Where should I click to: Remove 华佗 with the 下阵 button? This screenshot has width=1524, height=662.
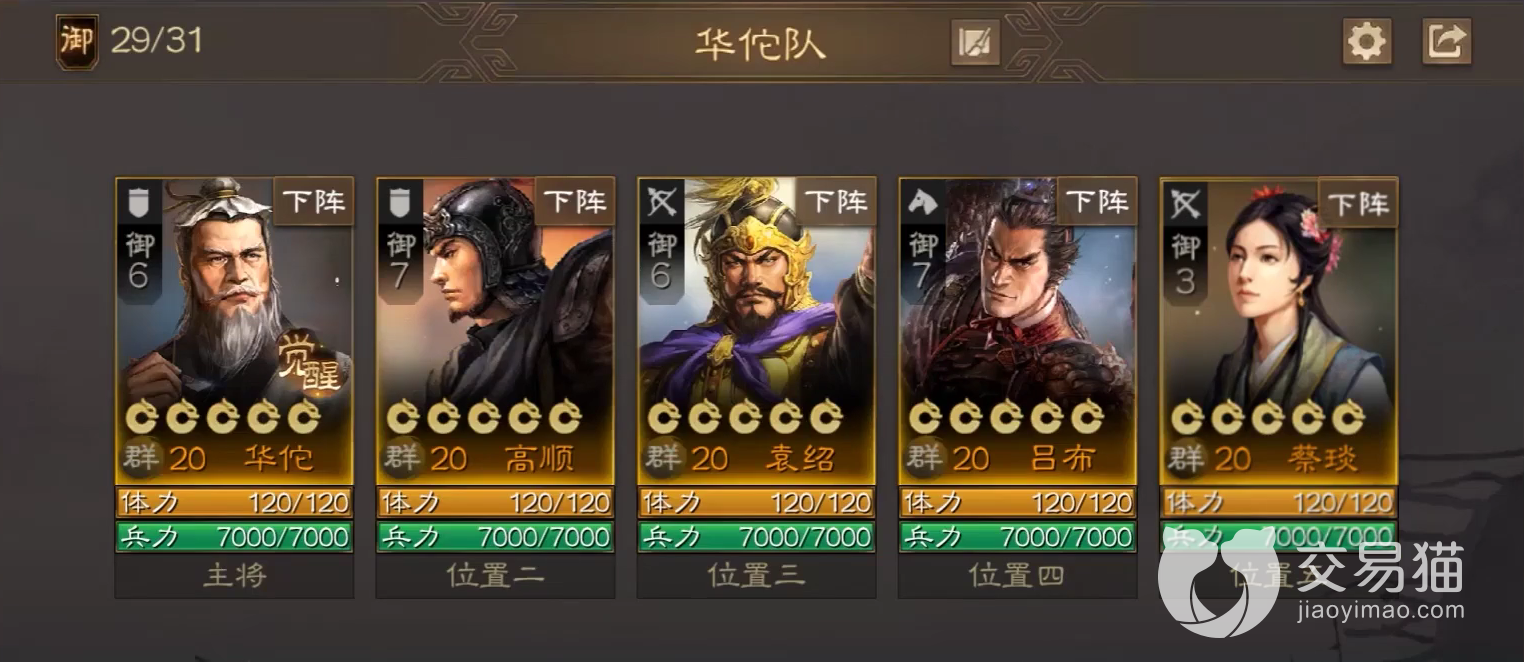click(x=313, y=202)
